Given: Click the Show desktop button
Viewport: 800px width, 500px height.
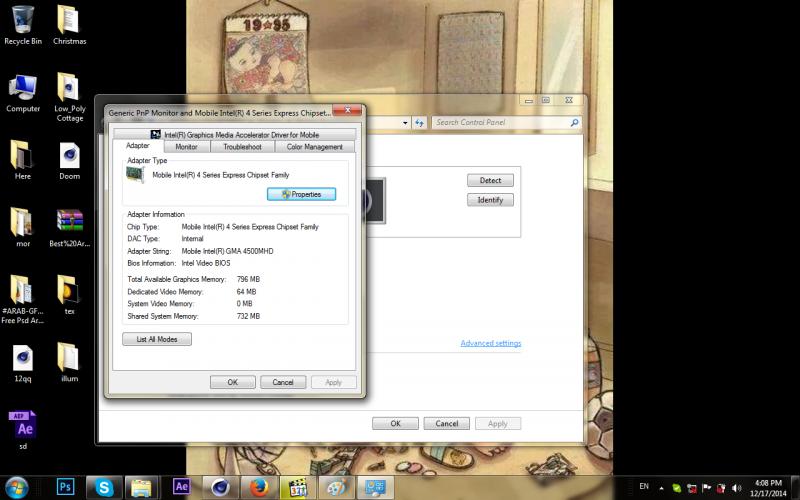Looking at the screenshot, I should tap(796, 488).
